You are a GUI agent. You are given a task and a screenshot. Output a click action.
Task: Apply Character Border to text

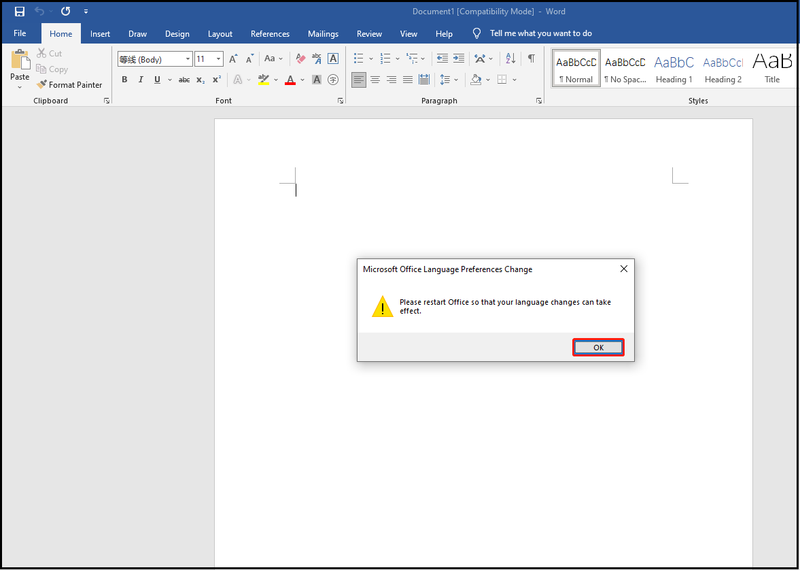click(333, 59)
